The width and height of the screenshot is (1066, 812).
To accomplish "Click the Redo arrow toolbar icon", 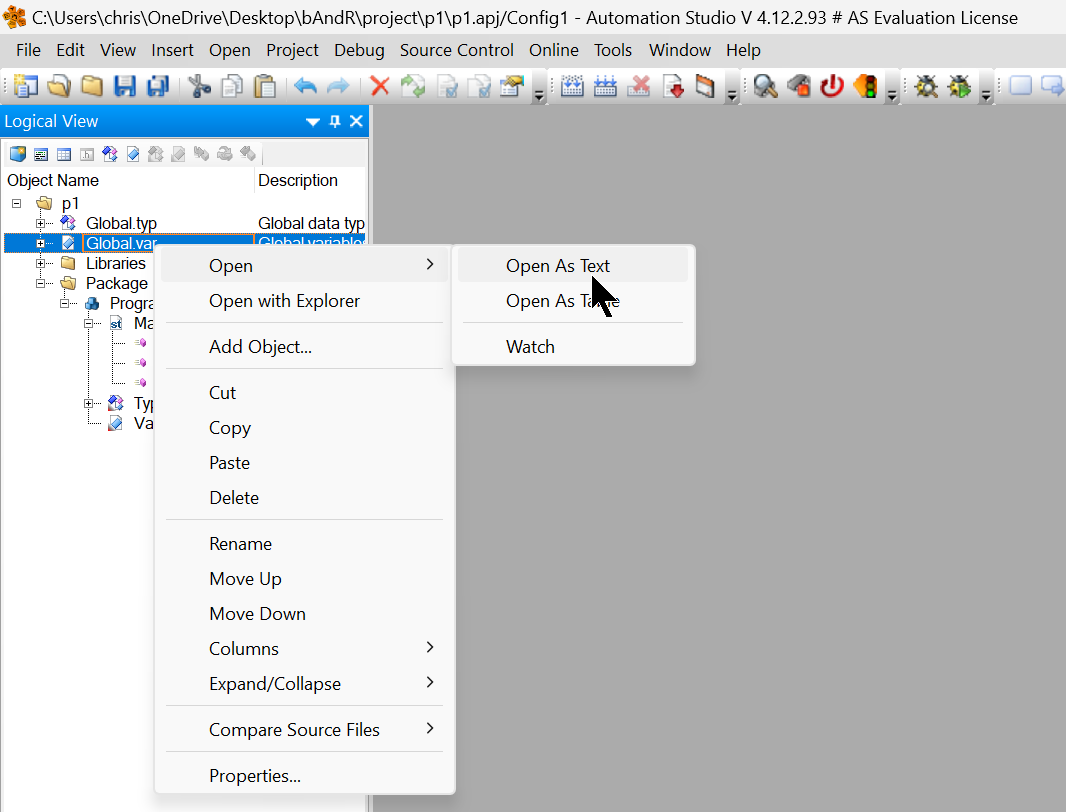I will tap(338, 86).
